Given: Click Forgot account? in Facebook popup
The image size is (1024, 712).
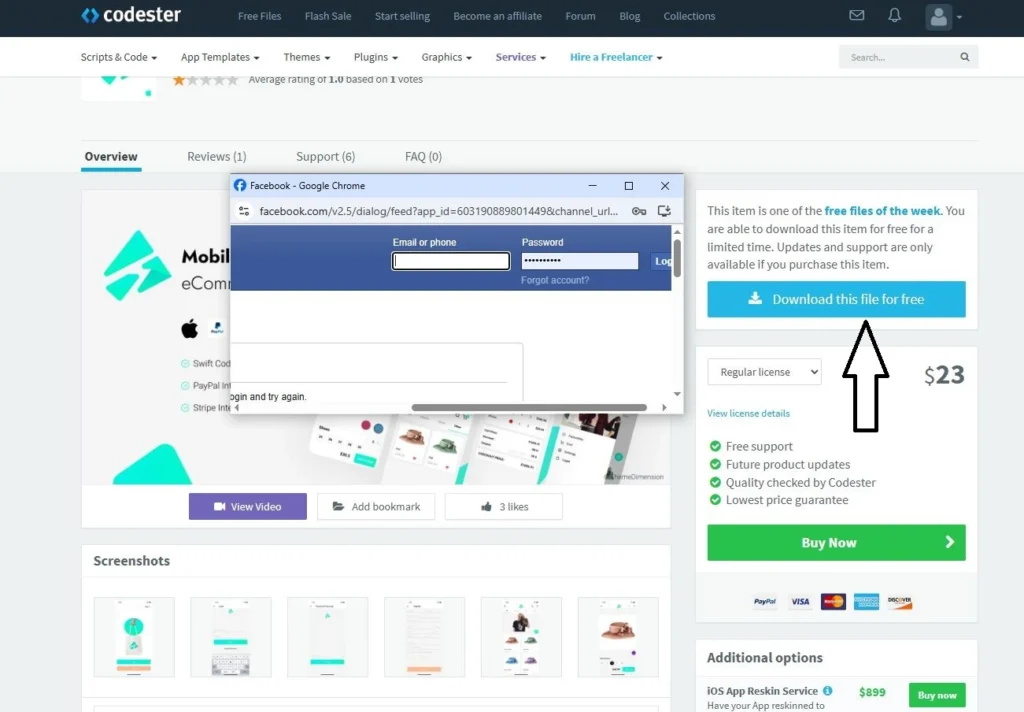Looking at the screenshot, I should coord(555,280).
